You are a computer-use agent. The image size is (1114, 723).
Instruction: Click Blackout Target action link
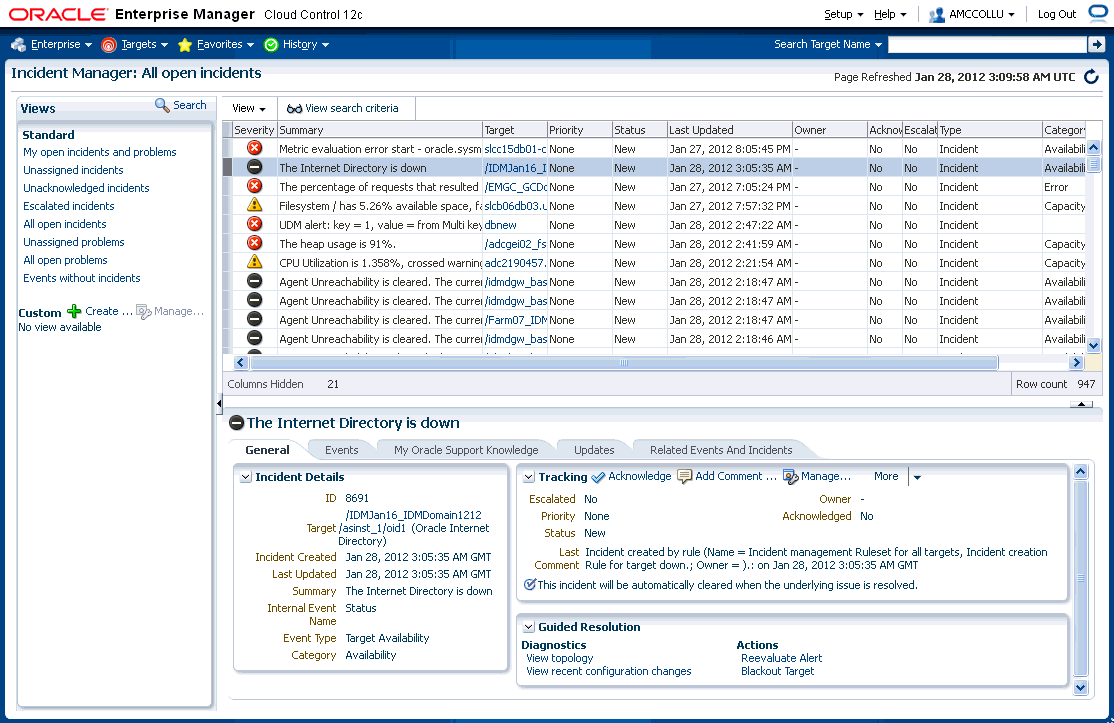[x=777, y=671]
